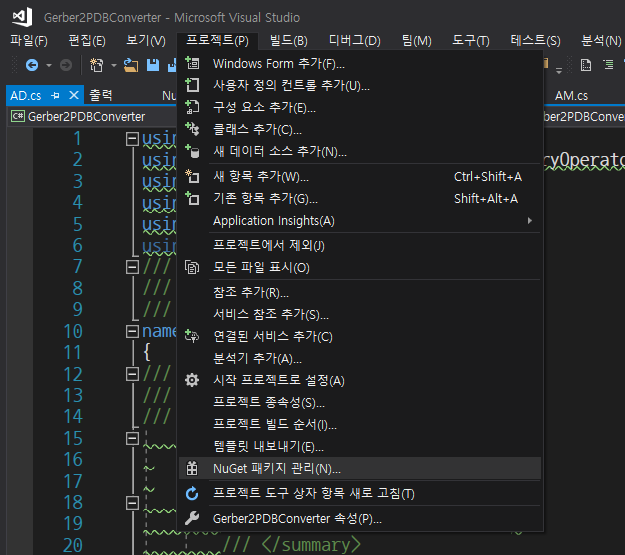Open the 팀(M) menu
The height and width of the screenshot is (555, 625).
coord(417,40)
